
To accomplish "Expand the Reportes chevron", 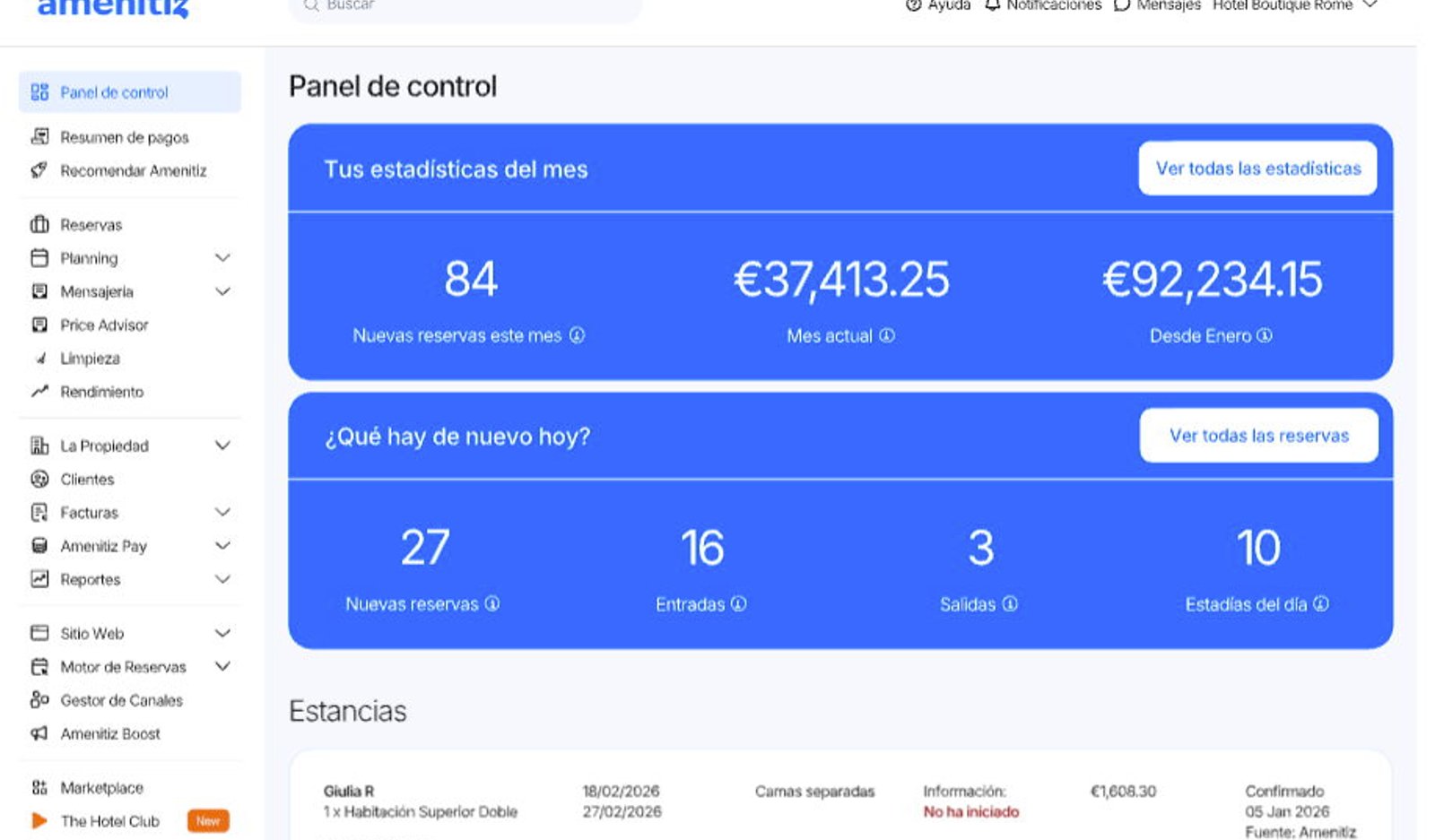I will tap(223, 579).
